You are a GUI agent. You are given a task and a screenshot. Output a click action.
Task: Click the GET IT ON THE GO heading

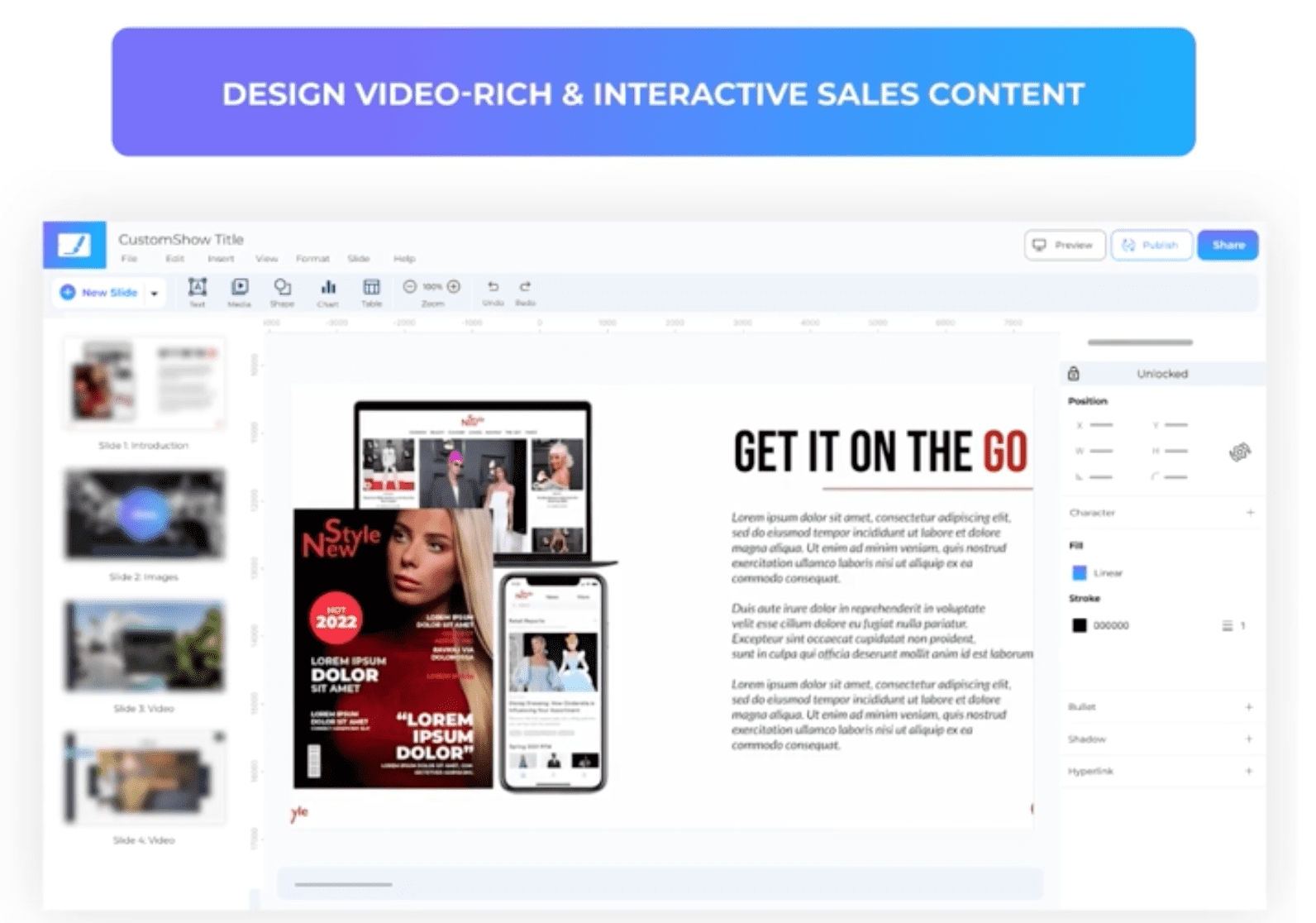880,452
